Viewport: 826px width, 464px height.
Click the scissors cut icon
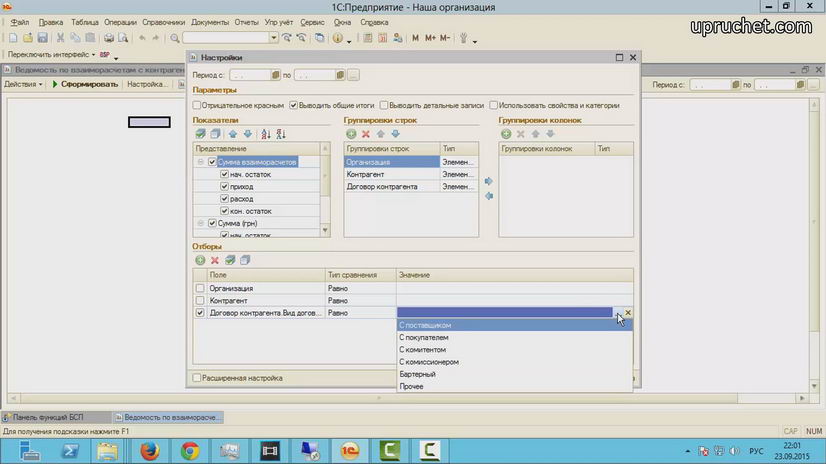click(61, 38)
